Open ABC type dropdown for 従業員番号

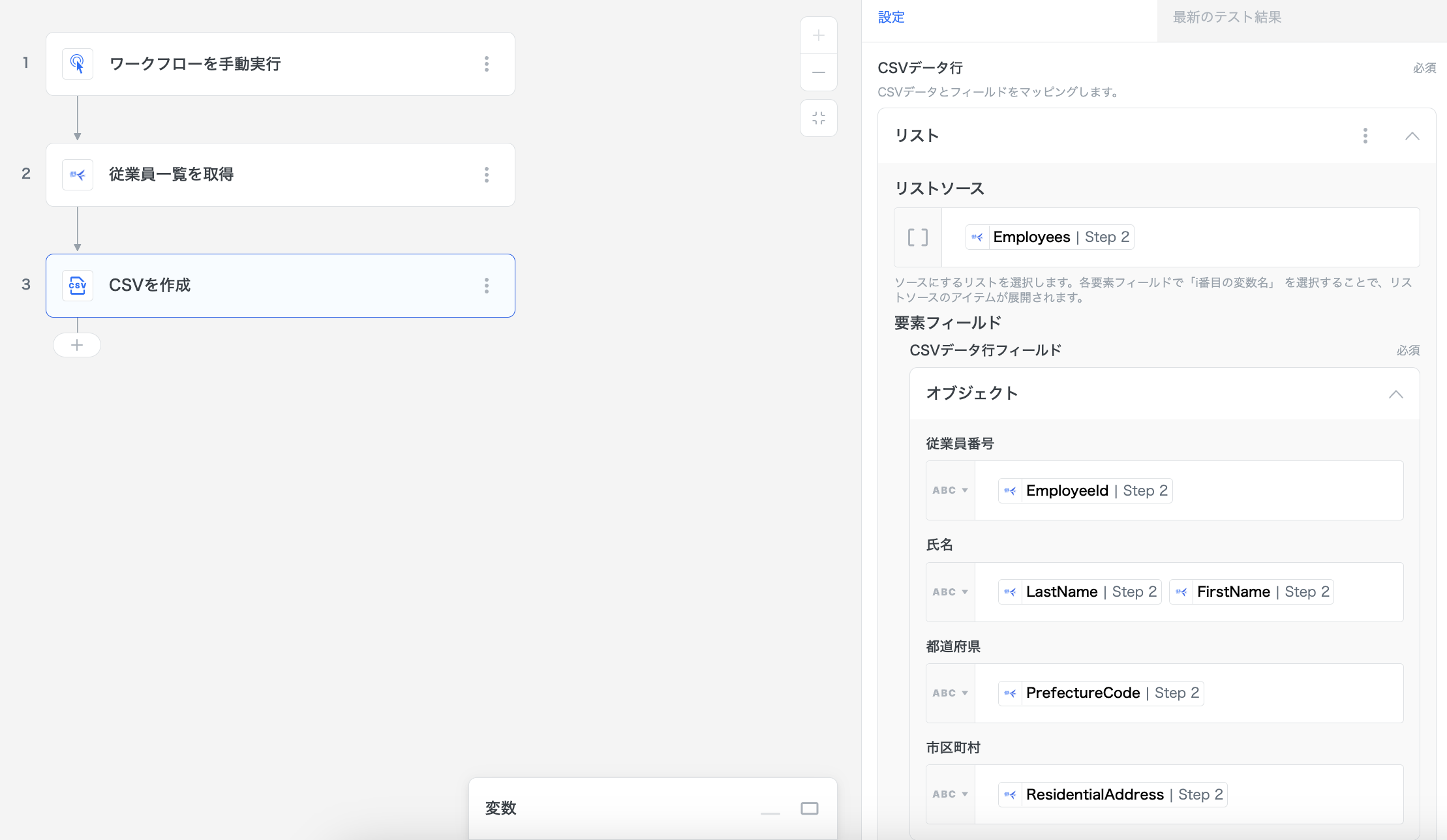coord(950,490)
